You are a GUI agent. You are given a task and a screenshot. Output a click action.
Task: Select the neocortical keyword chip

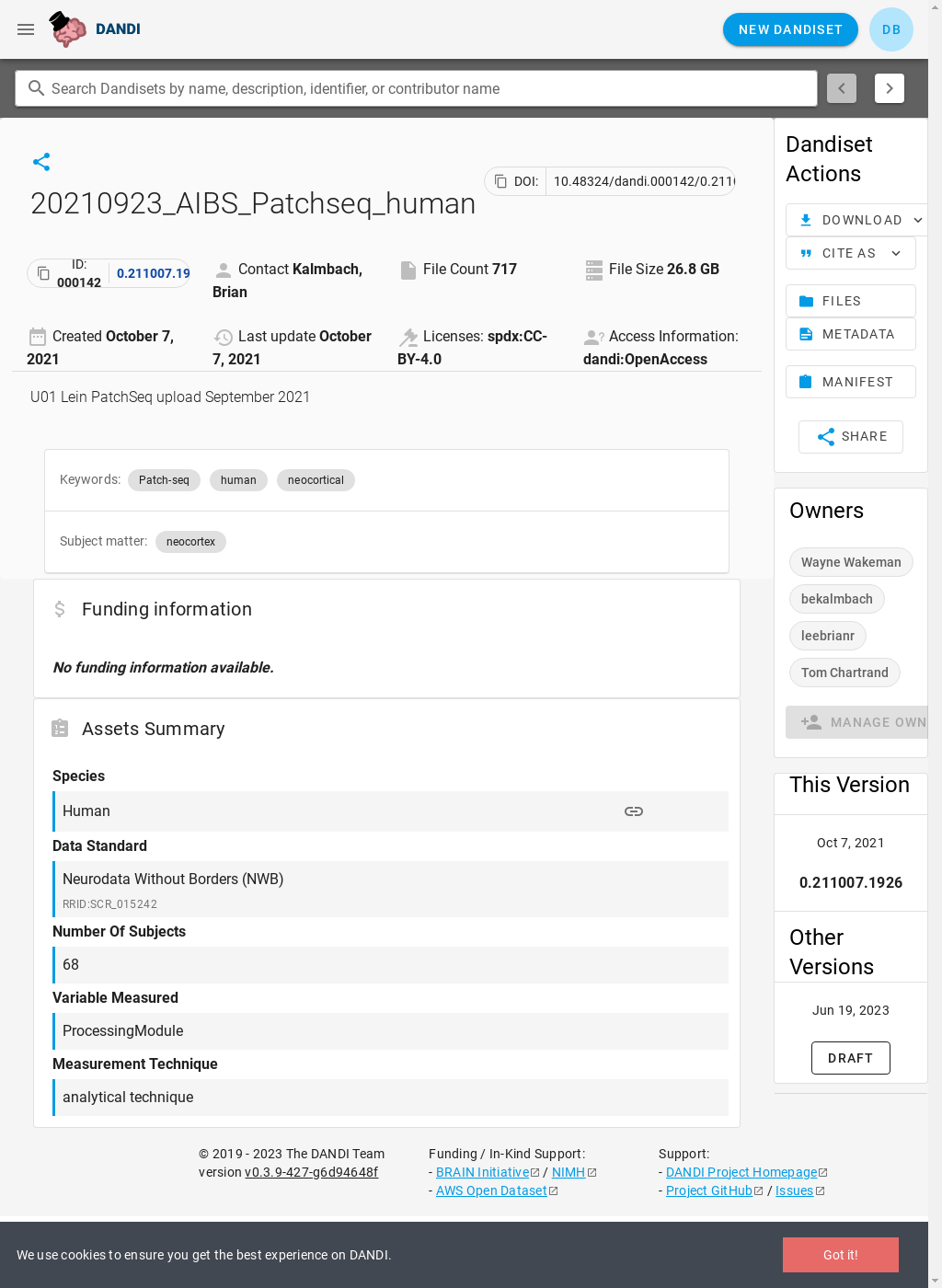(316, 480)
